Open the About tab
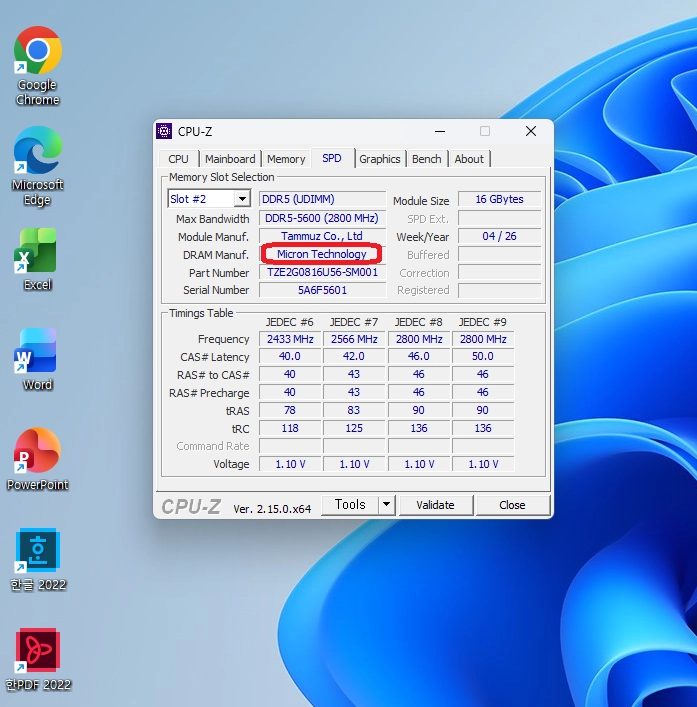The width and height of the screenshot is (697, 707). click(x=469, y=159)
